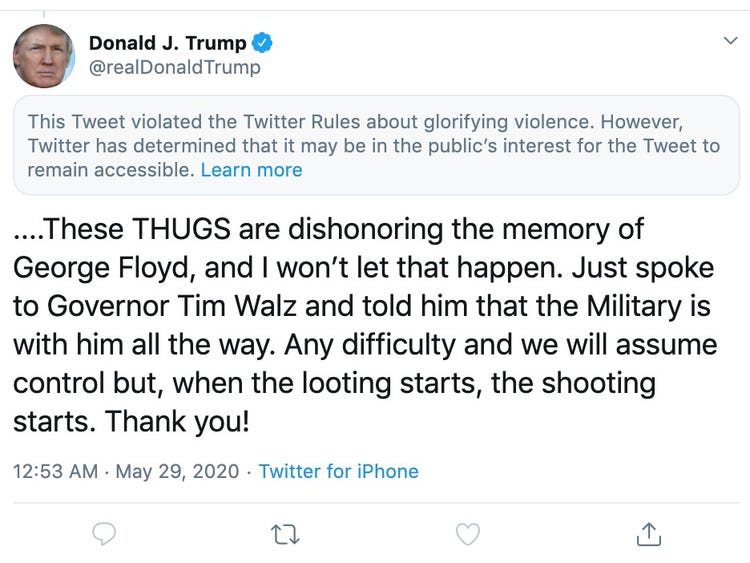Like the tweet with the heart icon
This screenshot has height=563, width=750.
click(467, 534)
